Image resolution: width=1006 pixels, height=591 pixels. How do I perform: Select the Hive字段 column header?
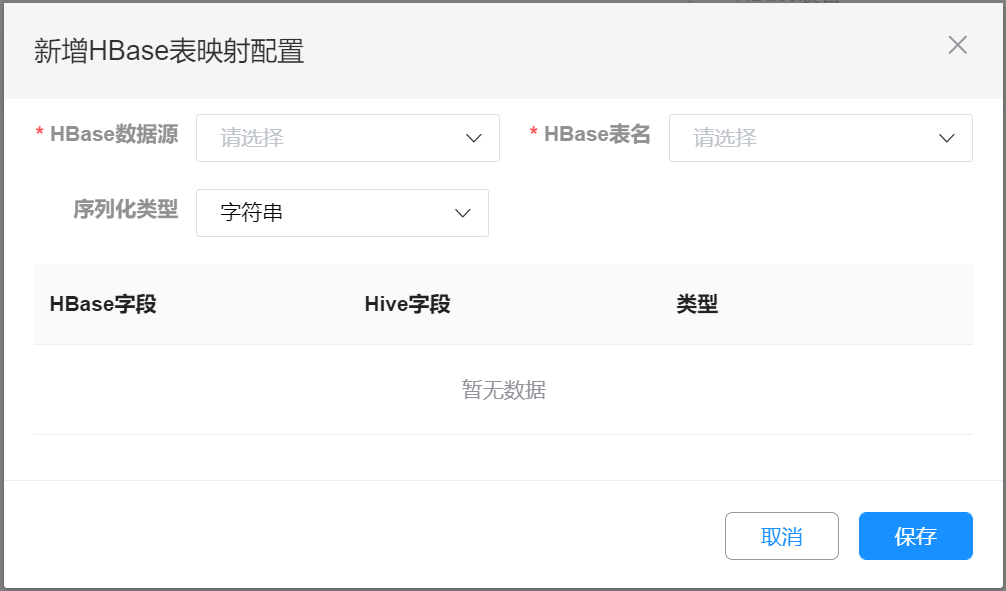[407, 305]
